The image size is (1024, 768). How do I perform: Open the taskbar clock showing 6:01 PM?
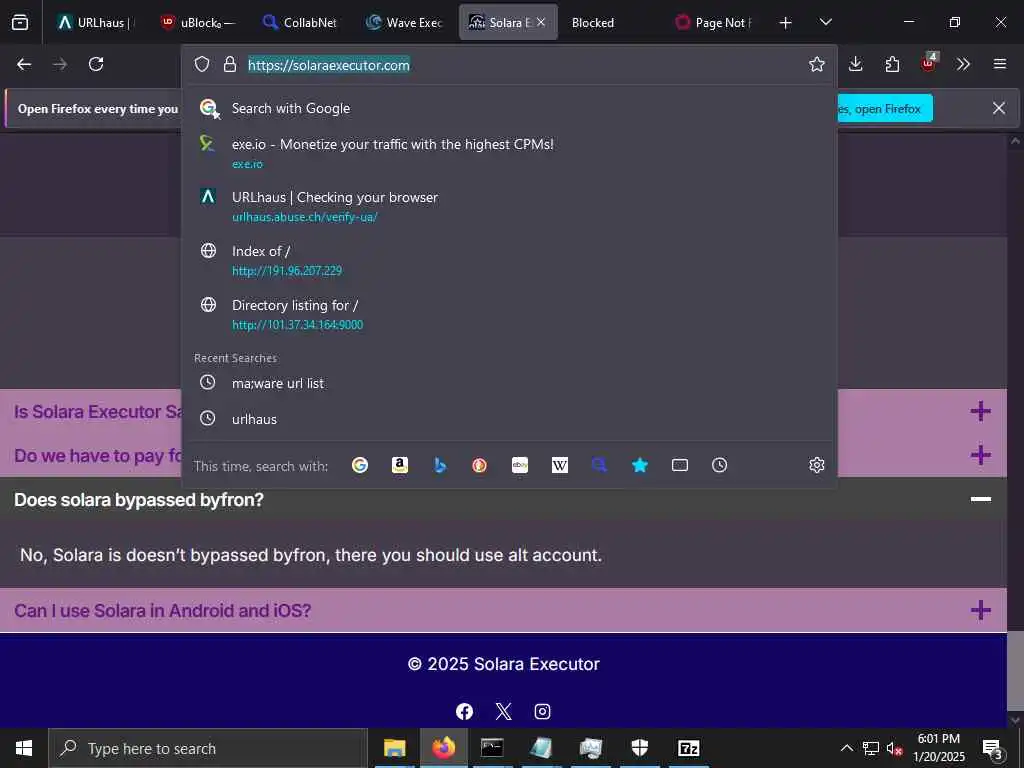(938, 748)
